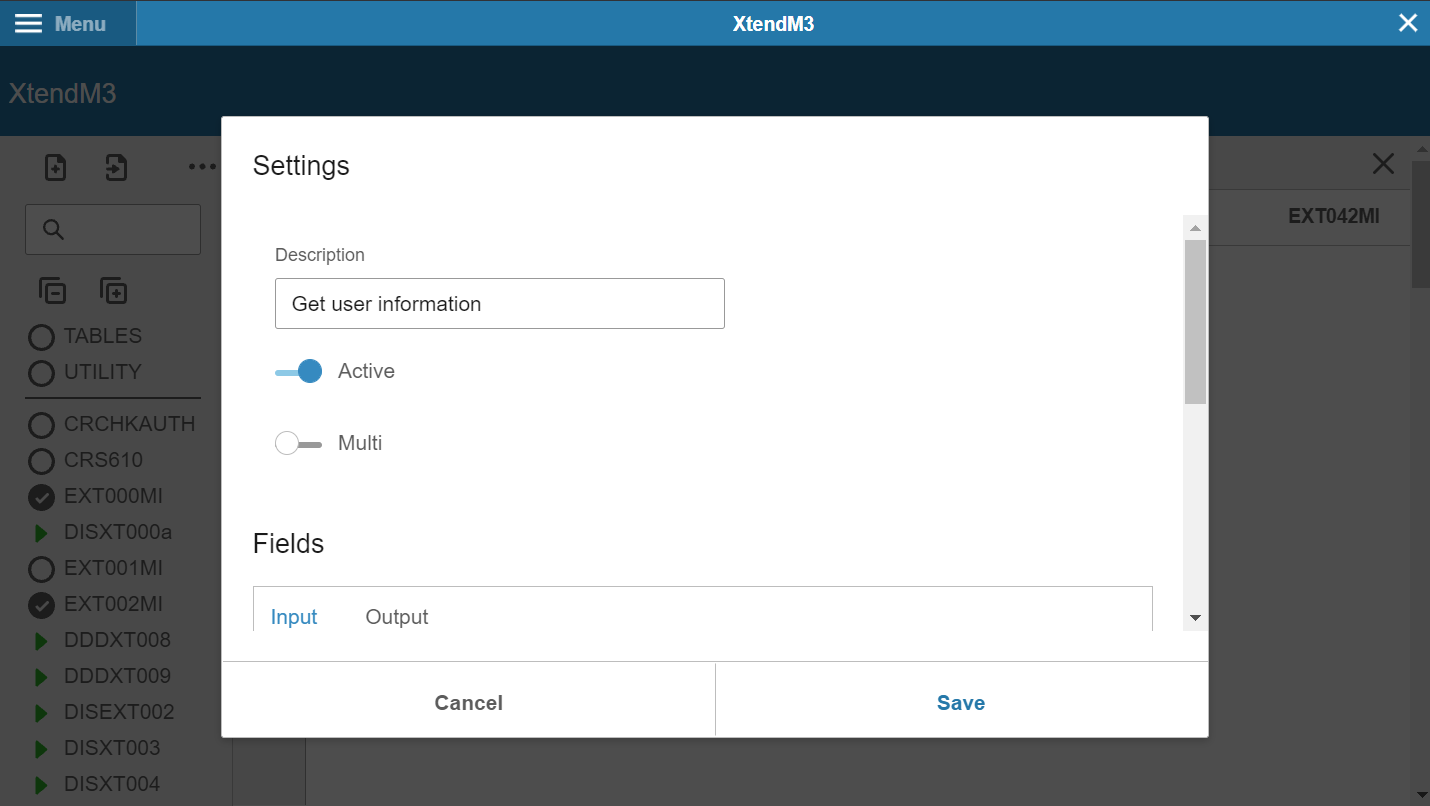This screenshot has width=1430, height=806.
Task: Expand the DISXT000a tree node
Action: [41, 533]
